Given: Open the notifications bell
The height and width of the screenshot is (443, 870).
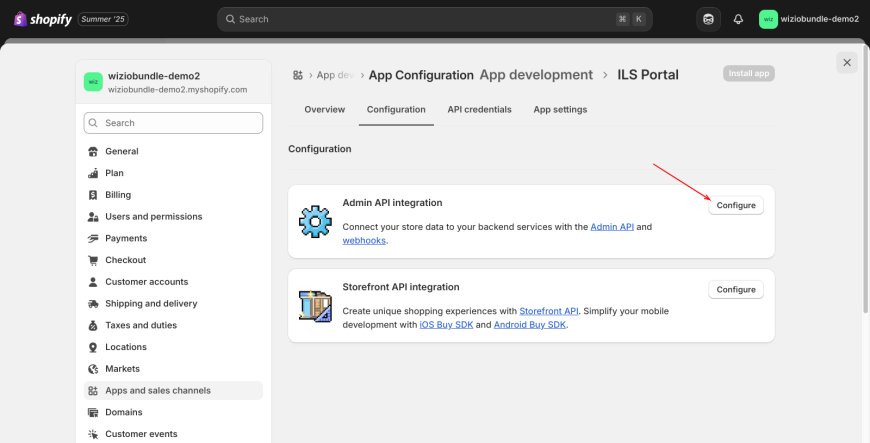Looking at the screenshot, I should (738, 19).
